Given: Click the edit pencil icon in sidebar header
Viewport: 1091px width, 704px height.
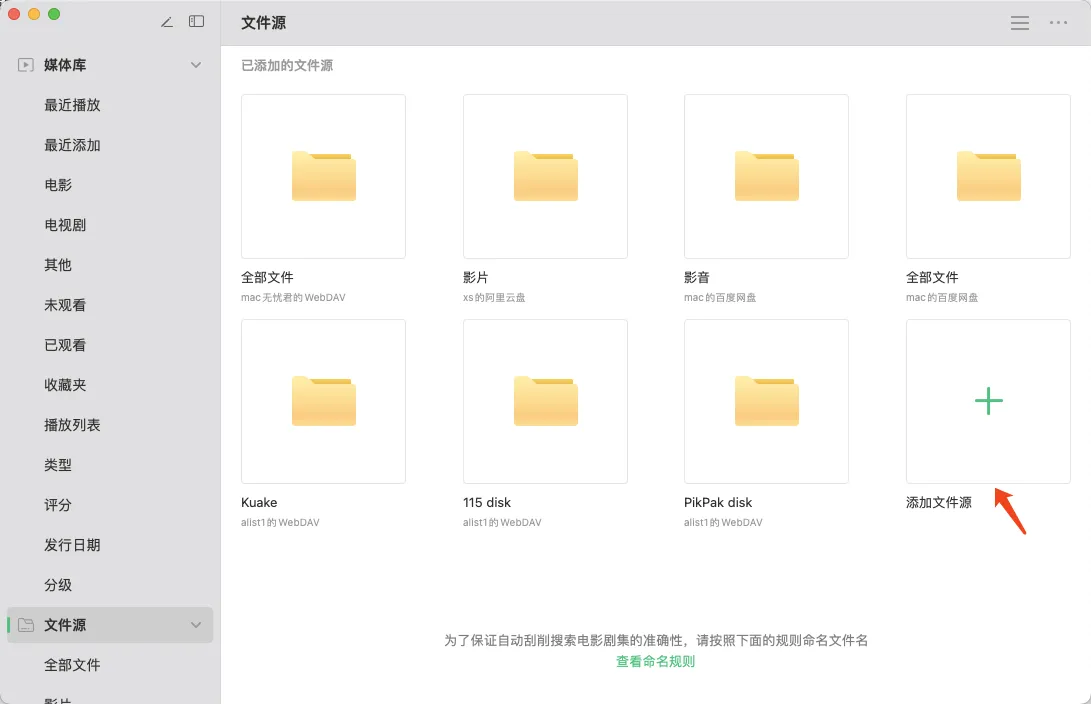Looking at the screenshot, I should (167, 22).
